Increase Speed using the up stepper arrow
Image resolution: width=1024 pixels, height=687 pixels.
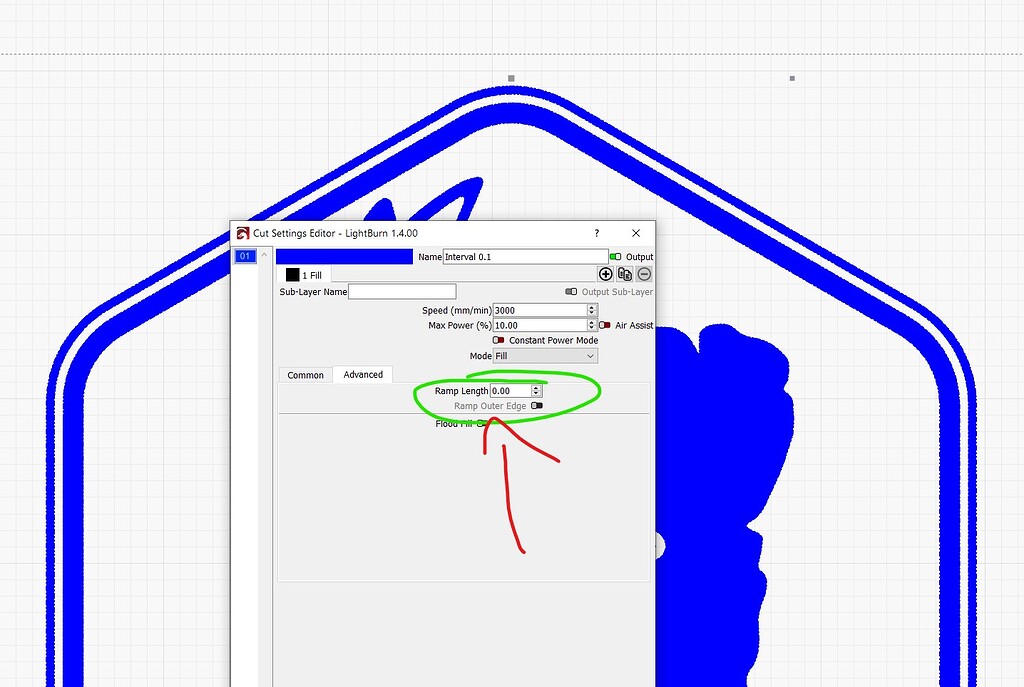[x=590, y=306]
